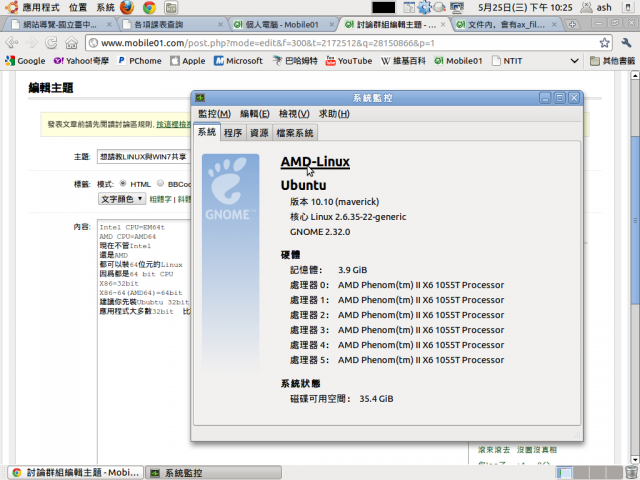Switch to the 檔案系統 tab

(295, 133)
